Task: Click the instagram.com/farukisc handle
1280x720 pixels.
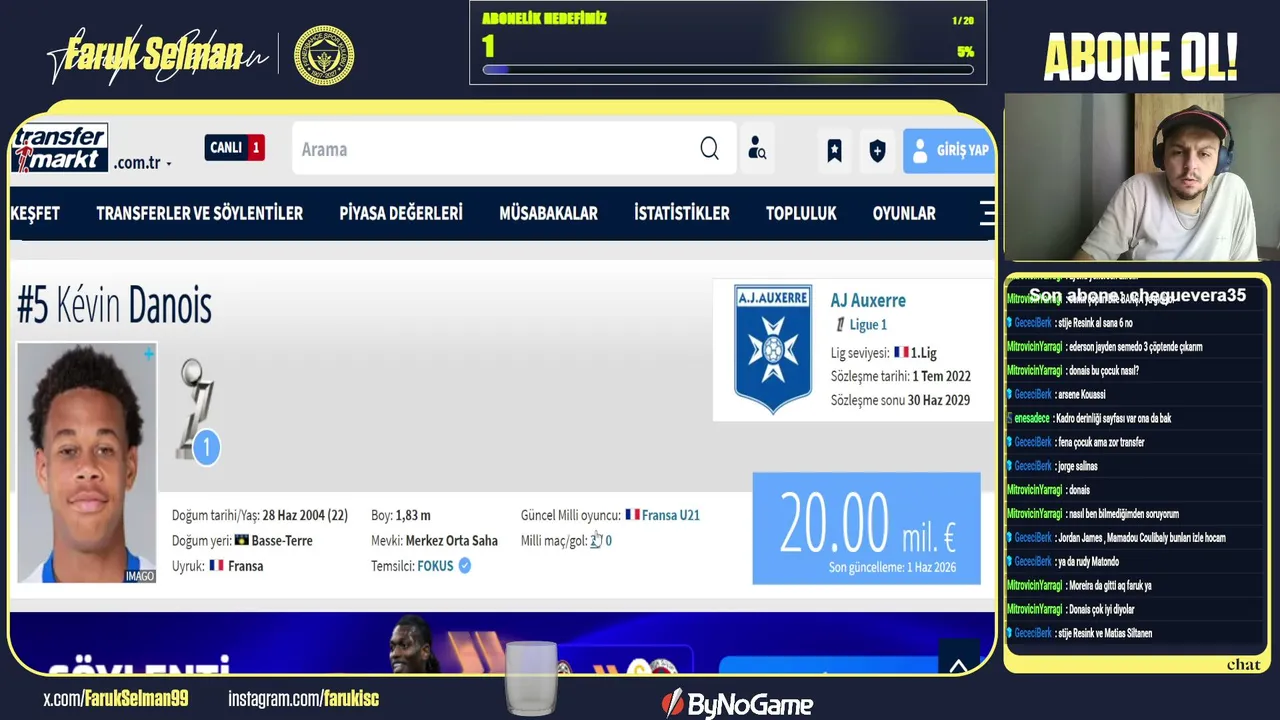Action: (x=304, y=699)
